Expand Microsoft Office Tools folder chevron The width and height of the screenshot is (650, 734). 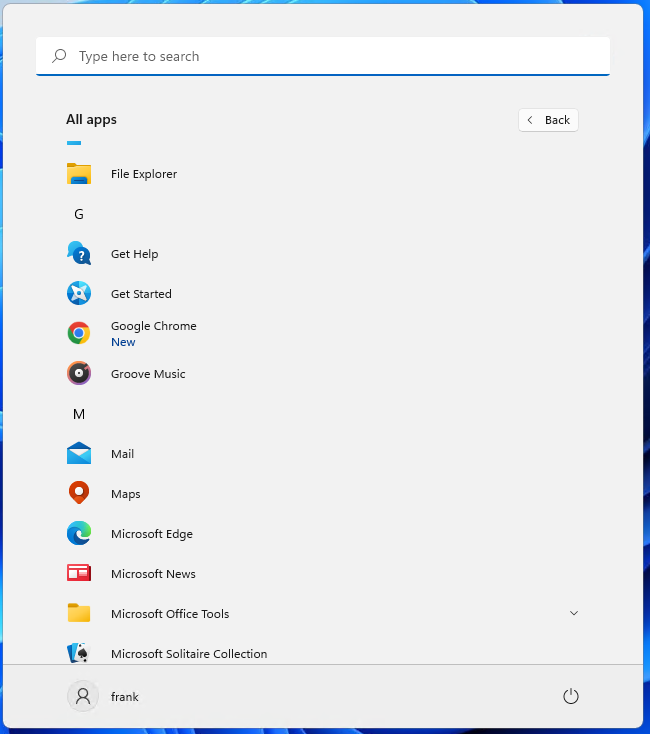pos(574,613)
